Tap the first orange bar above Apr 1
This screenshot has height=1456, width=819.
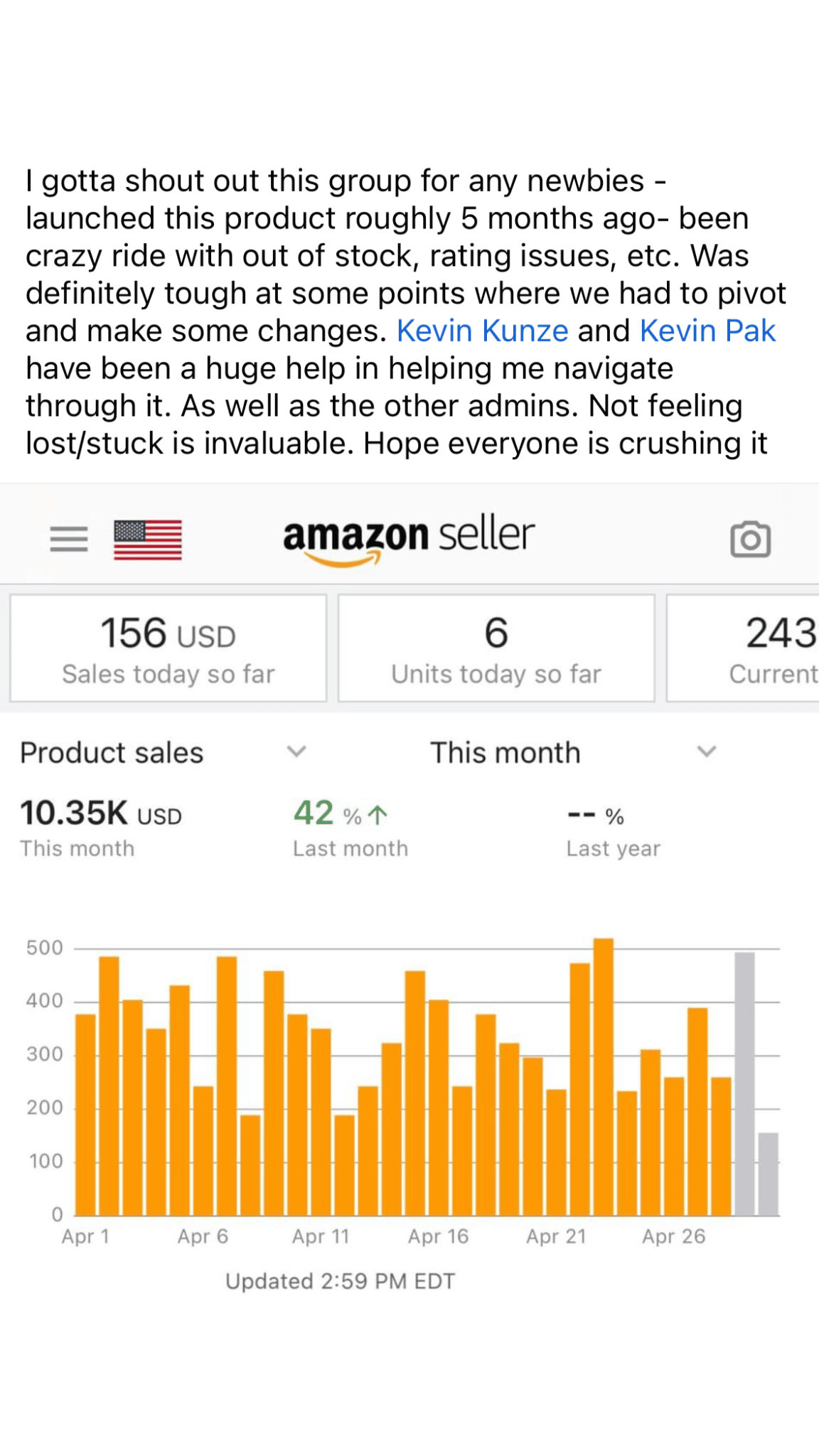85,1115
